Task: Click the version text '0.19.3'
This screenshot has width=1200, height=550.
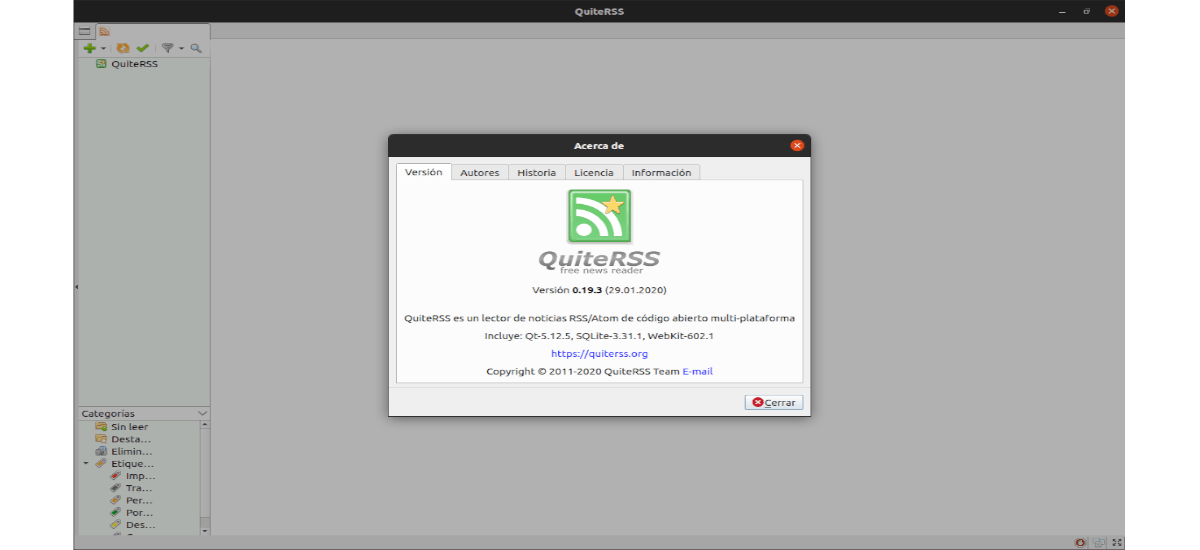Action: click(x=587, y=290)
